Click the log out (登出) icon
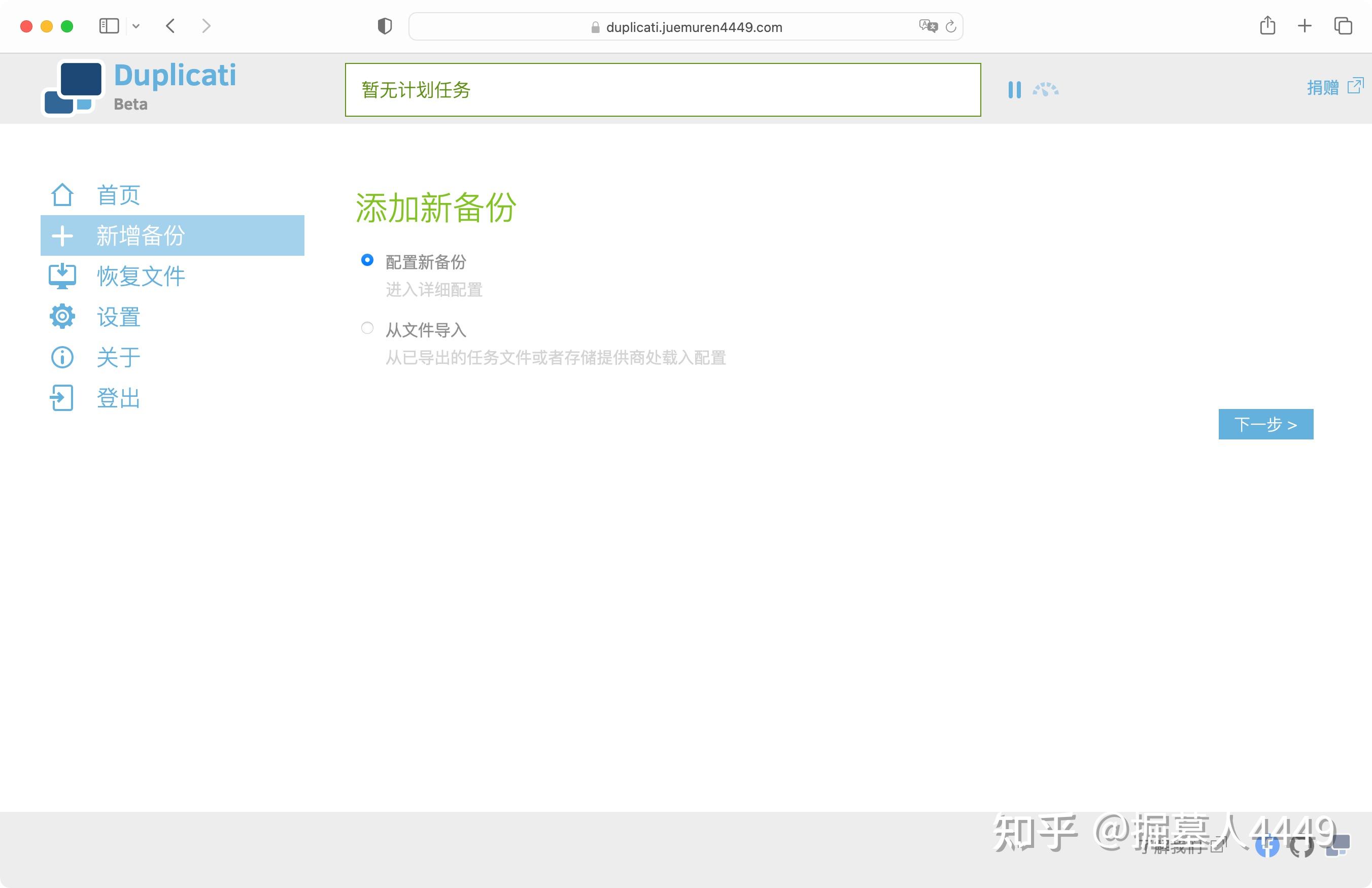Viewport: 1372px width, 888px height. click(62, 398)
